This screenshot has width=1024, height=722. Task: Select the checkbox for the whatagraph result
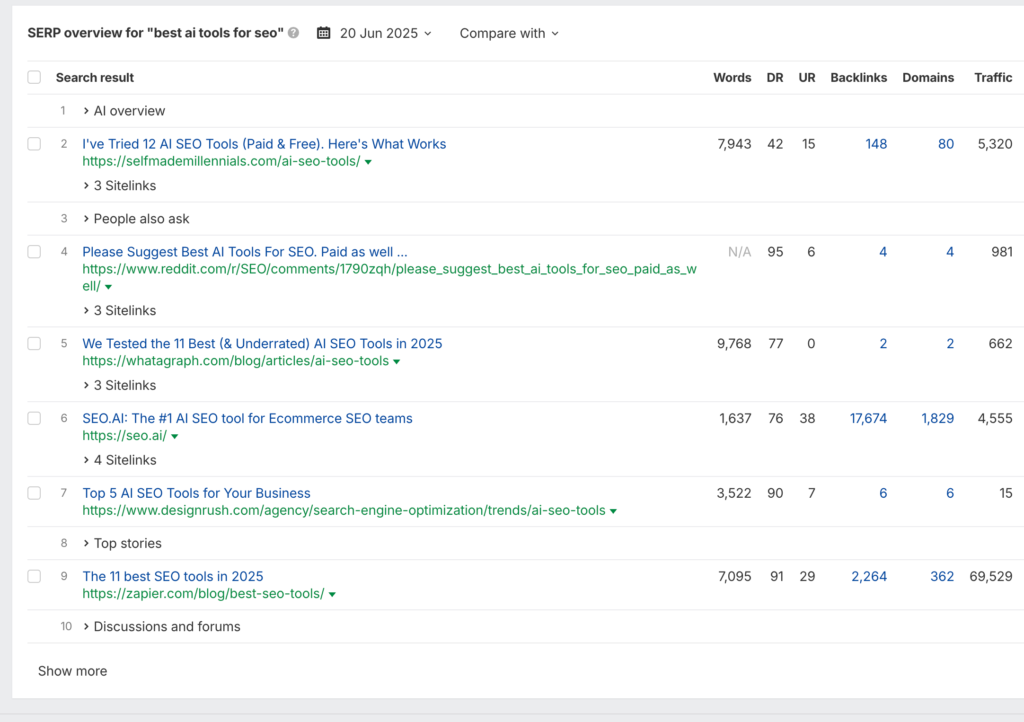pyautogui.click(x=35, y=343)
